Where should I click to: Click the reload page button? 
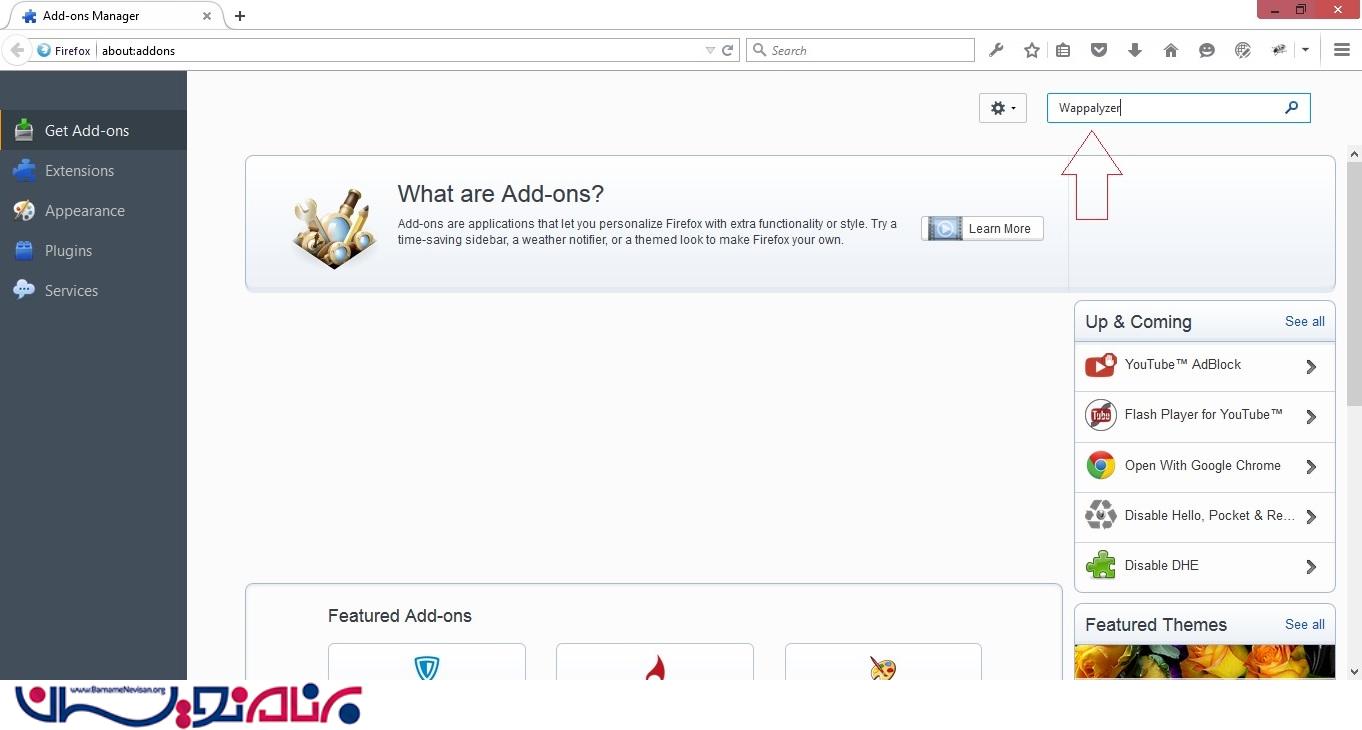point(728,50)
